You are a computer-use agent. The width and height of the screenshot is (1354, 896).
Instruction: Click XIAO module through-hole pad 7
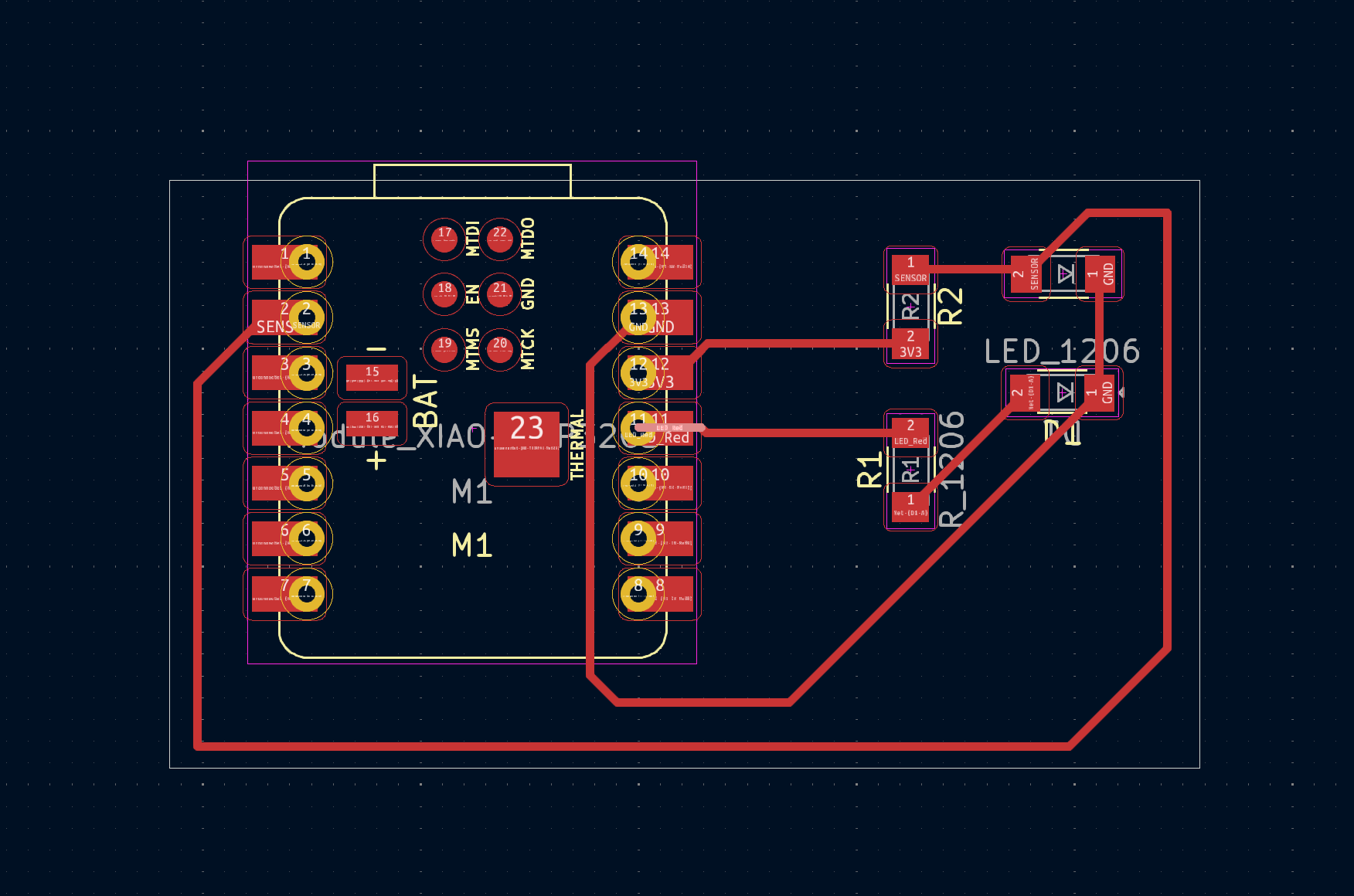pyautogui.click(x=306, y=594)
